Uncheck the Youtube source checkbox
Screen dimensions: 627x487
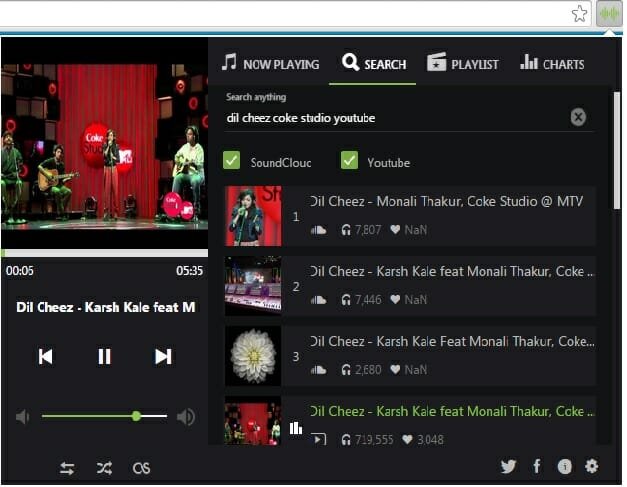pyautogui.click(x=349, y=160)
